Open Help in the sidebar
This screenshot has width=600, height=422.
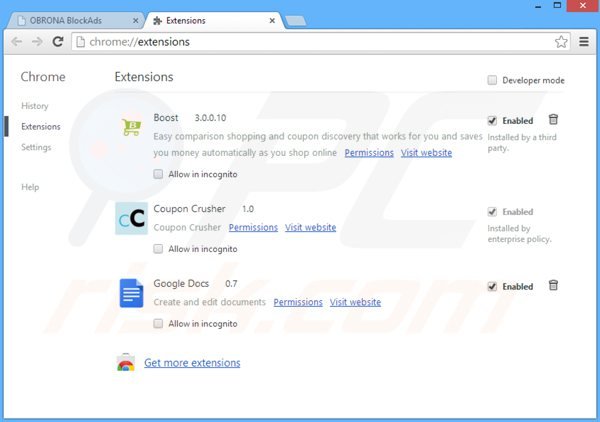tap(30, 187)
